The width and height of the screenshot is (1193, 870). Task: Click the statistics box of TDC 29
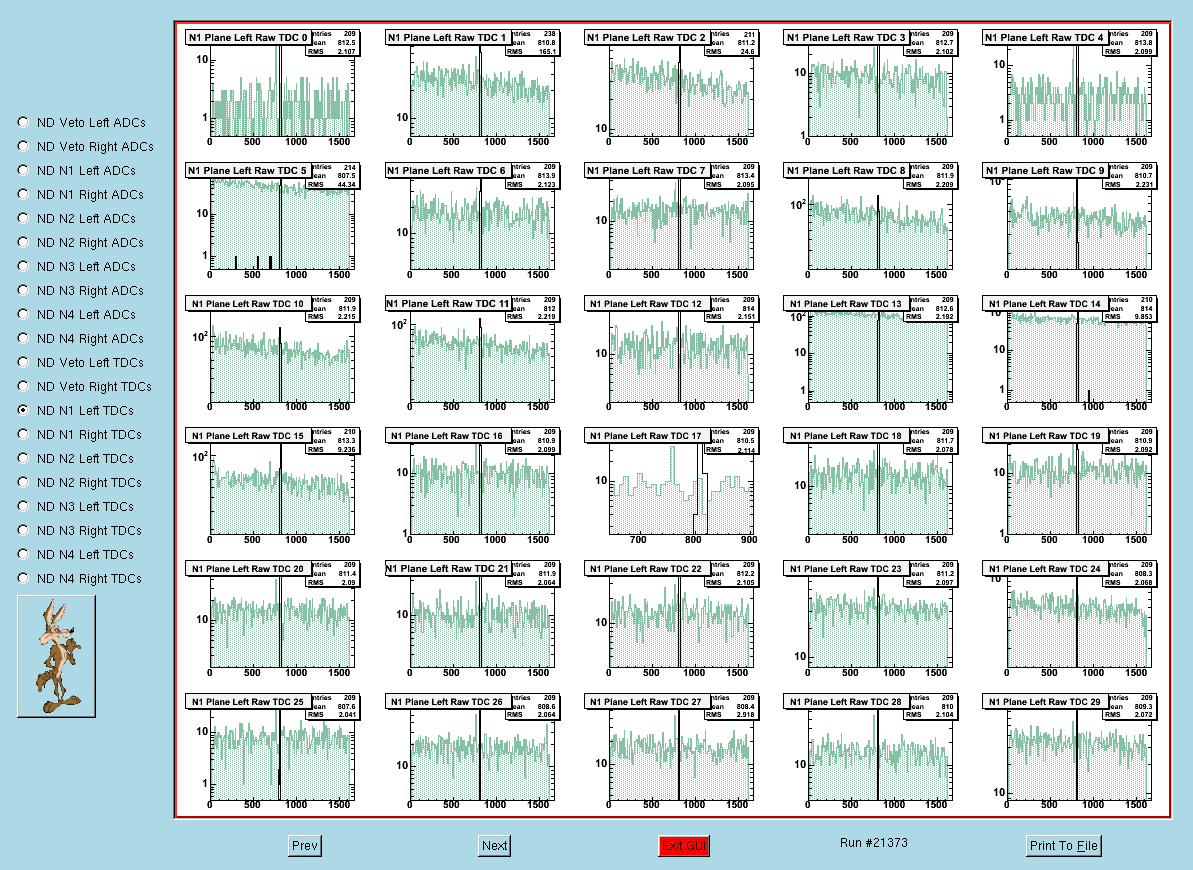coord(1131,706)
